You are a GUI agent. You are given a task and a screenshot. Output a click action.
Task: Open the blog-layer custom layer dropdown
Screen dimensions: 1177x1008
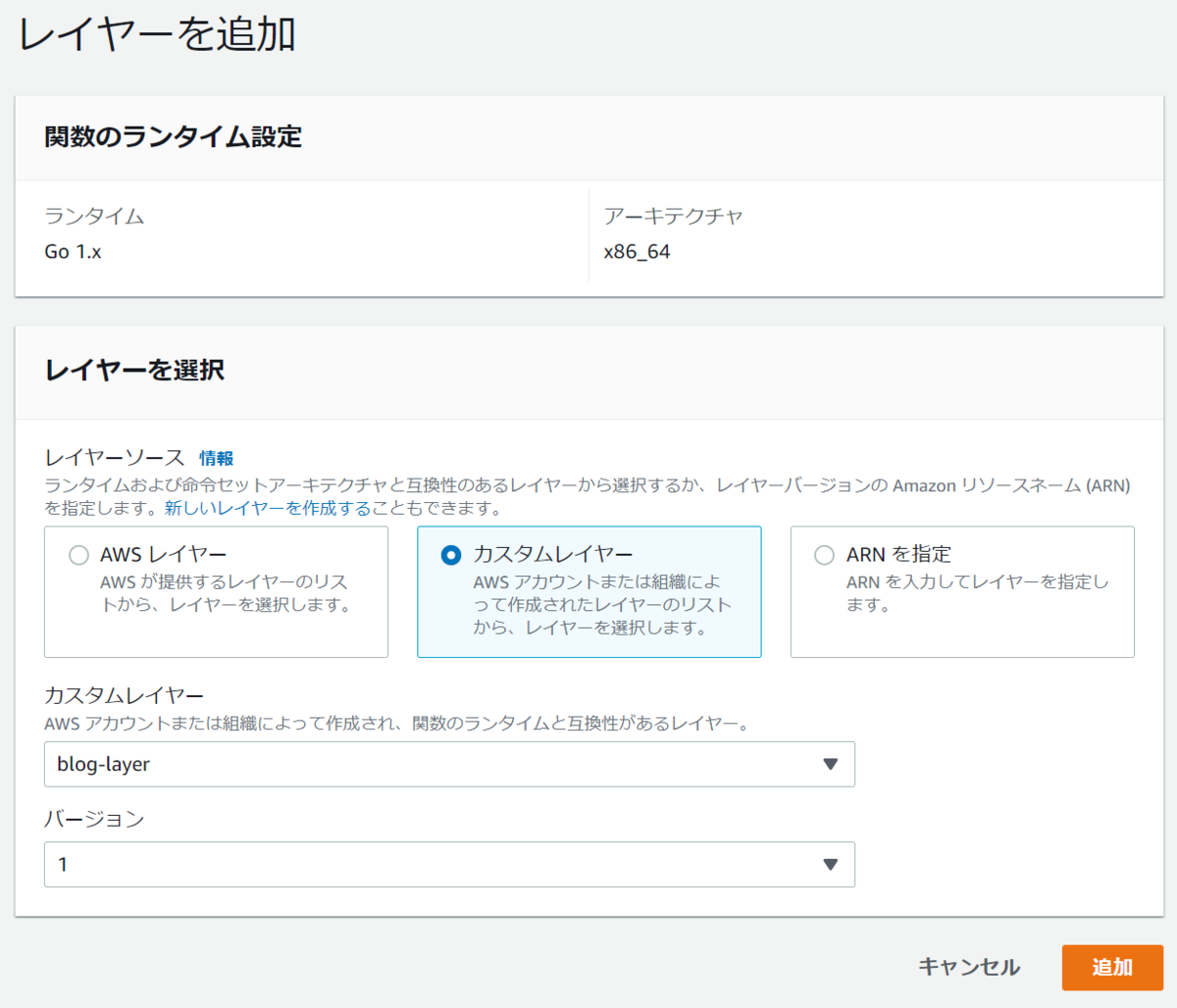449,764
